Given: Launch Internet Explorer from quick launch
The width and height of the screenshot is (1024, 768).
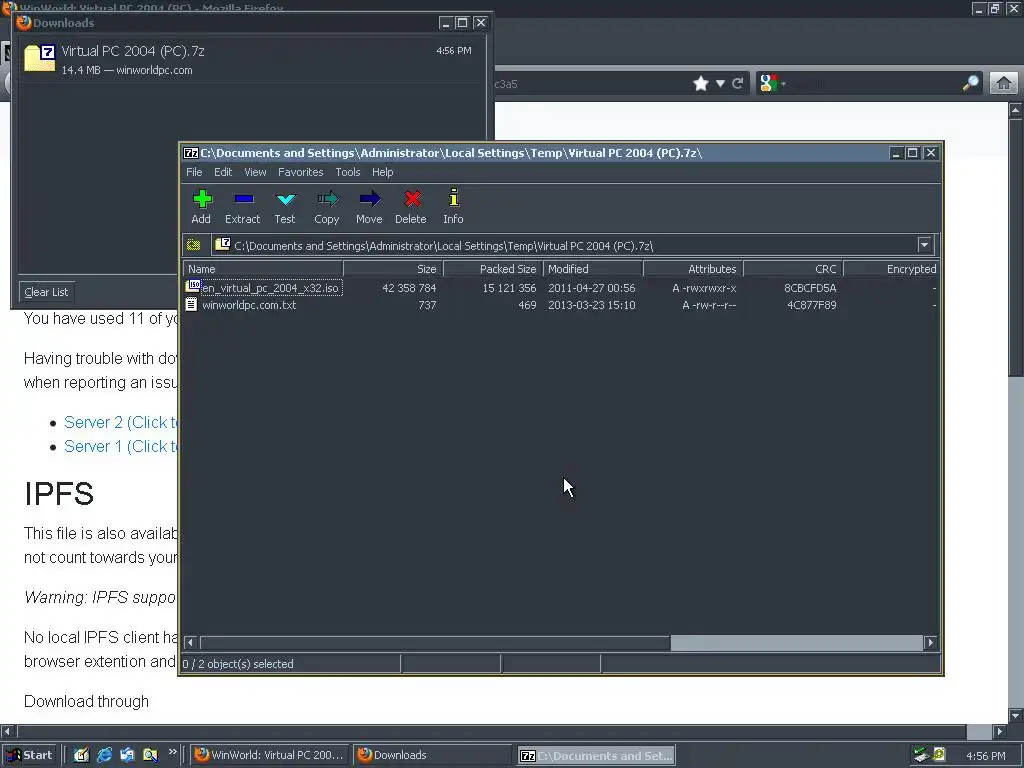Looking at the screenshot, I should [x=104, y=755].
